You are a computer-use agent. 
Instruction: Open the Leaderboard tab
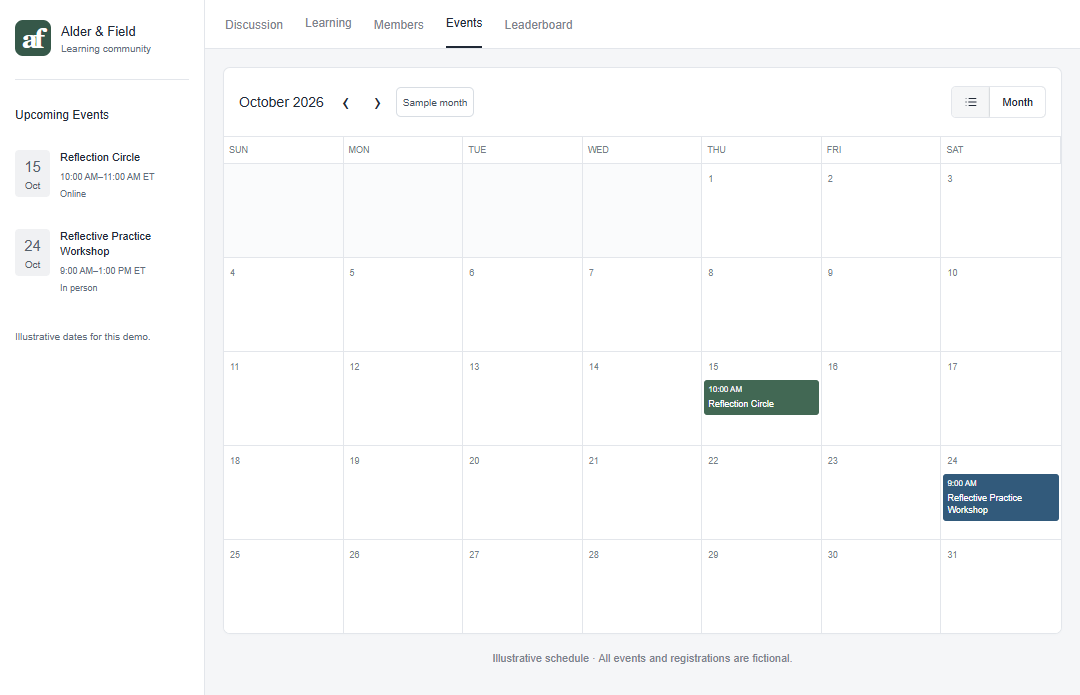[x=539, y=25]
